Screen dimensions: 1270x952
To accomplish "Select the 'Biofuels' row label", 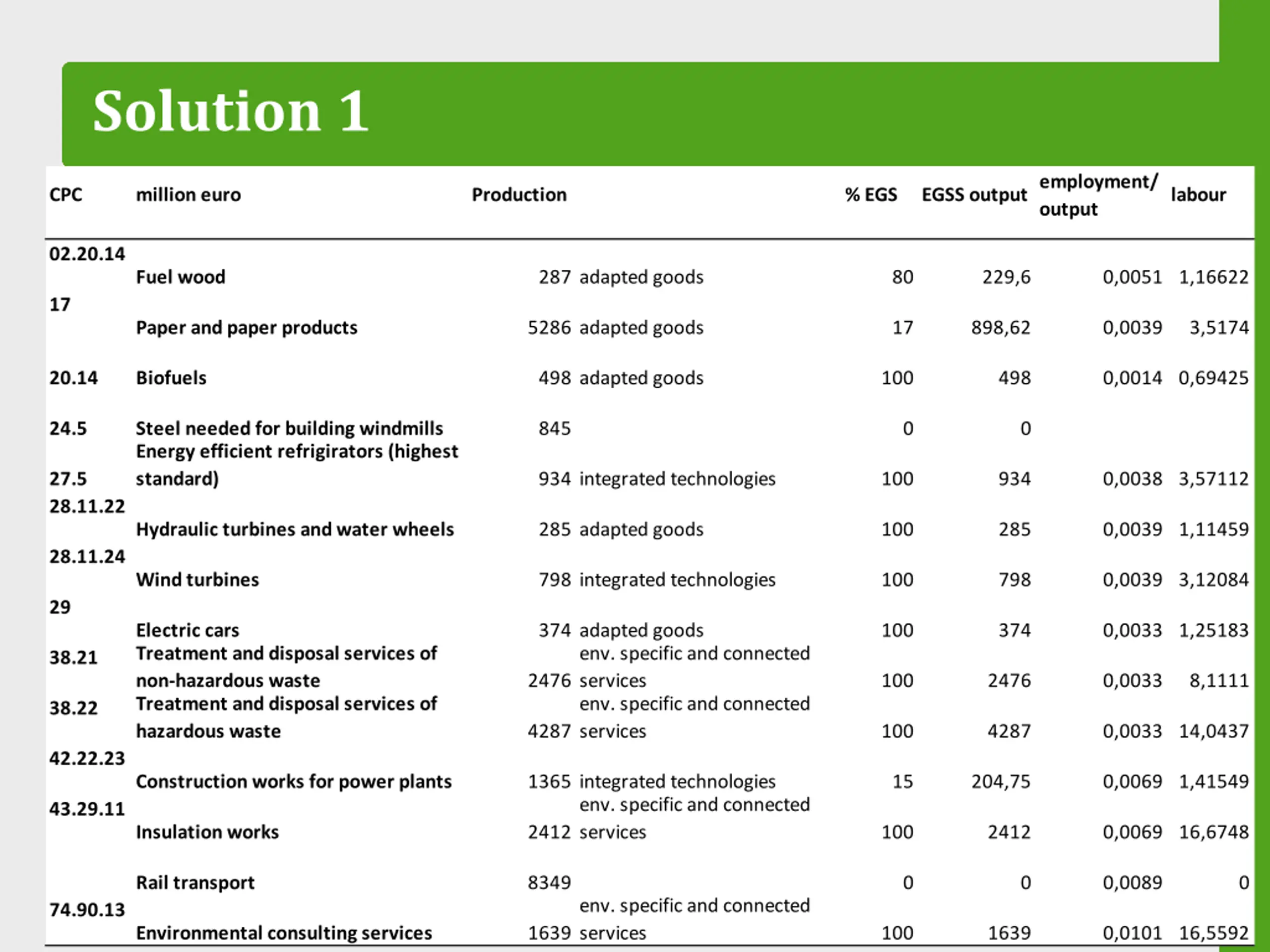I will tap(171, 378).
